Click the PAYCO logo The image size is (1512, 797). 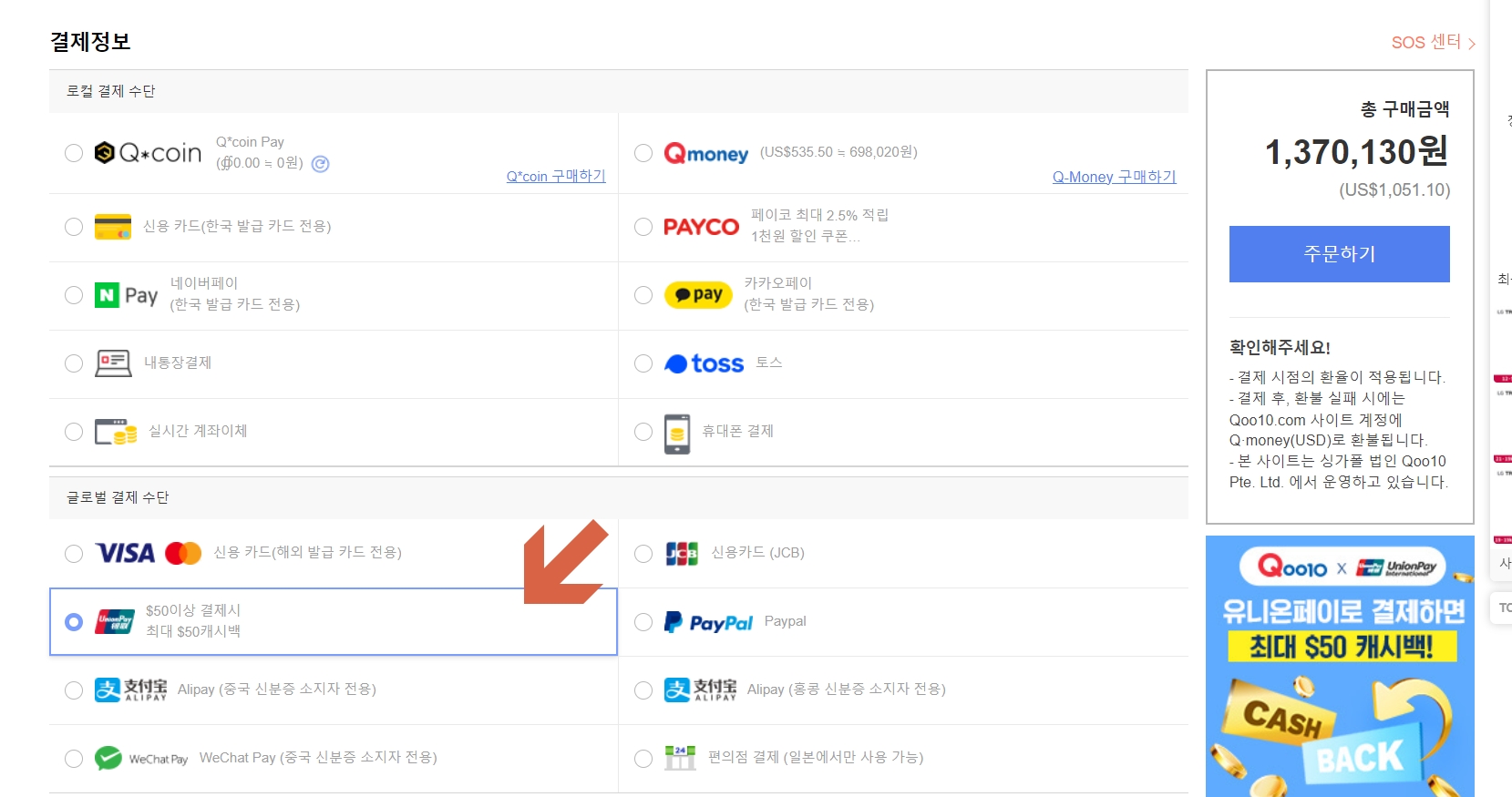tap(701, 227)
